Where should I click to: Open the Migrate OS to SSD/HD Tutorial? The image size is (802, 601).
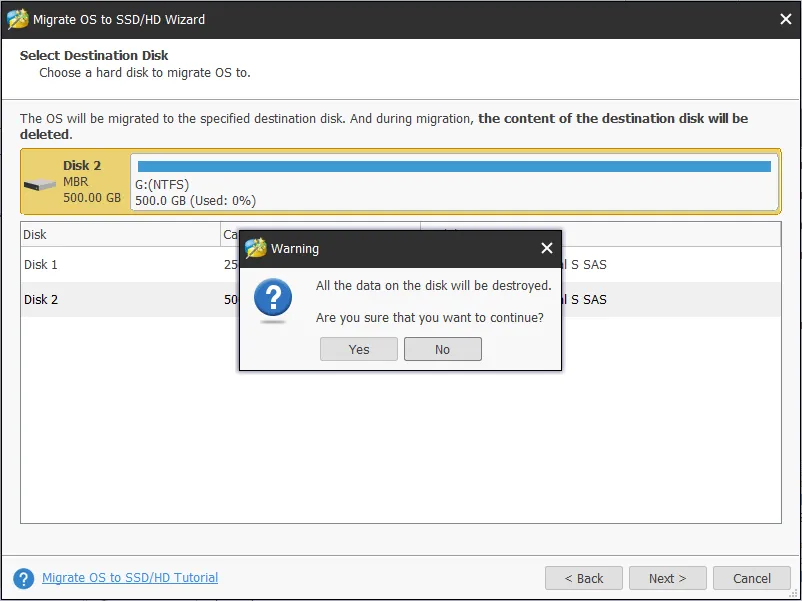(130, 578)
